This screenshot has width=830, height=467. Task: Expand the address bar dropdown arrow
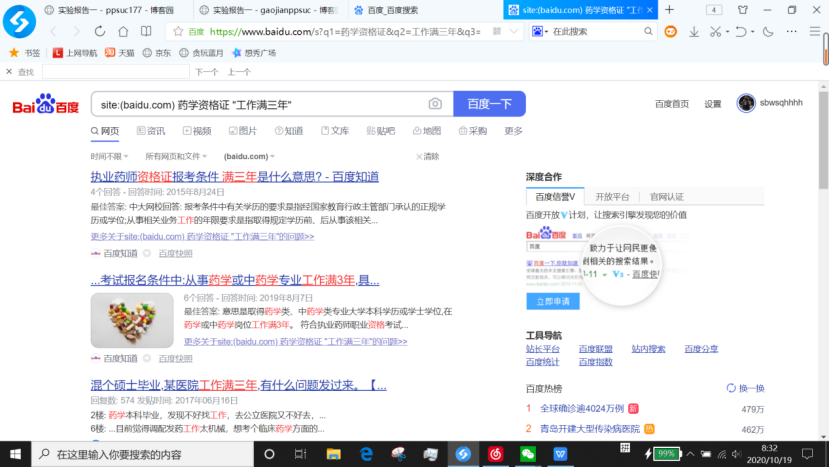tap(513, 32)
